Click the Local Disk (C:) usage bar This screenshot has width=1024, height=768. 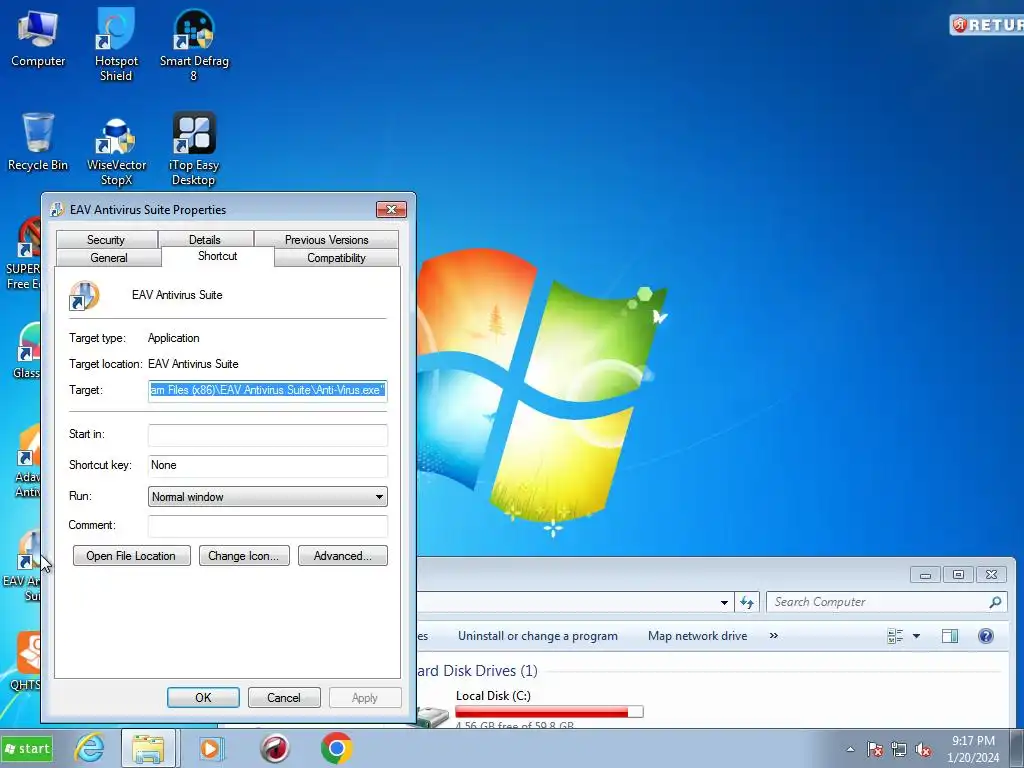549,712
